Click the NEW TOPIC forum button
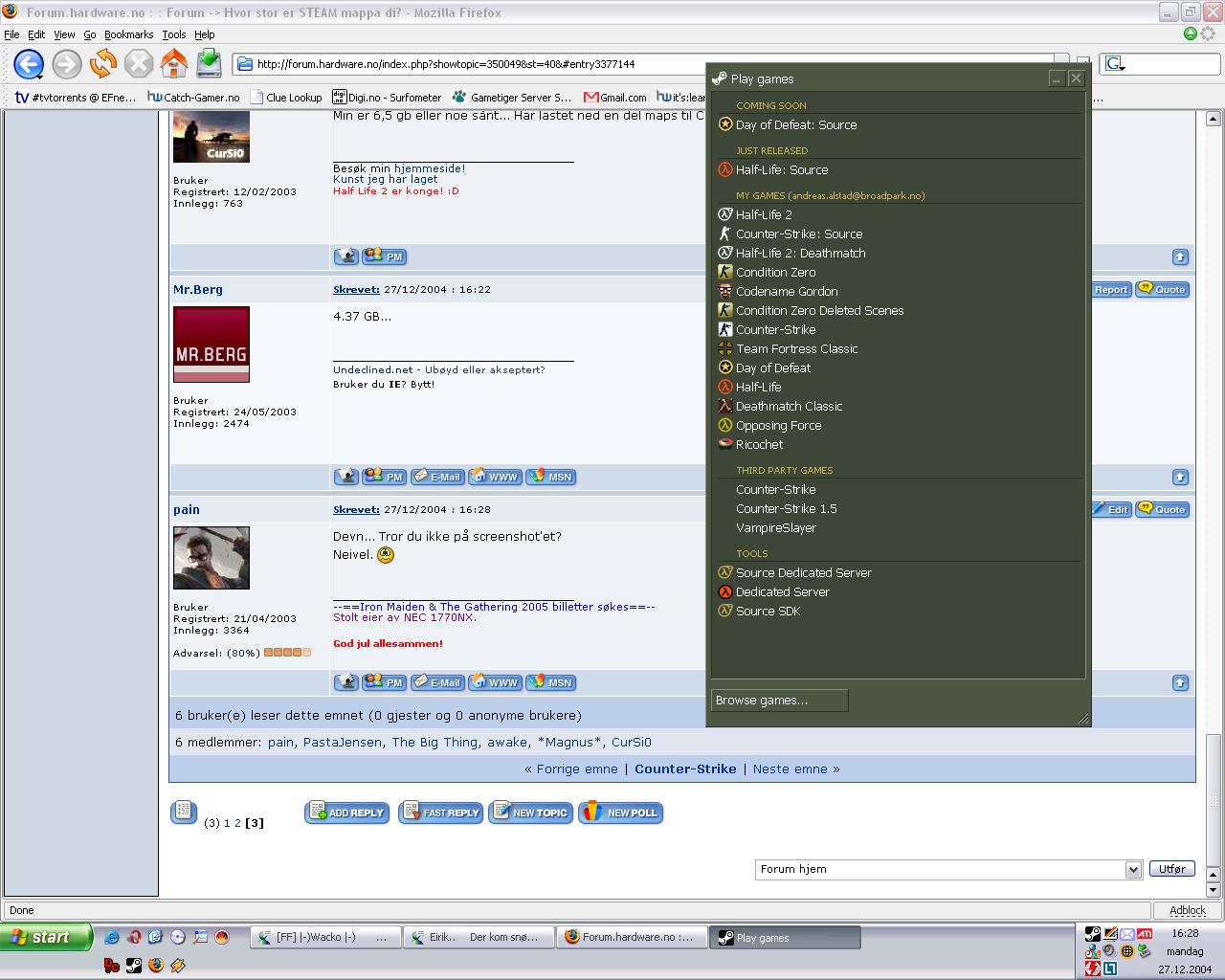 click(x=530, y=813)
